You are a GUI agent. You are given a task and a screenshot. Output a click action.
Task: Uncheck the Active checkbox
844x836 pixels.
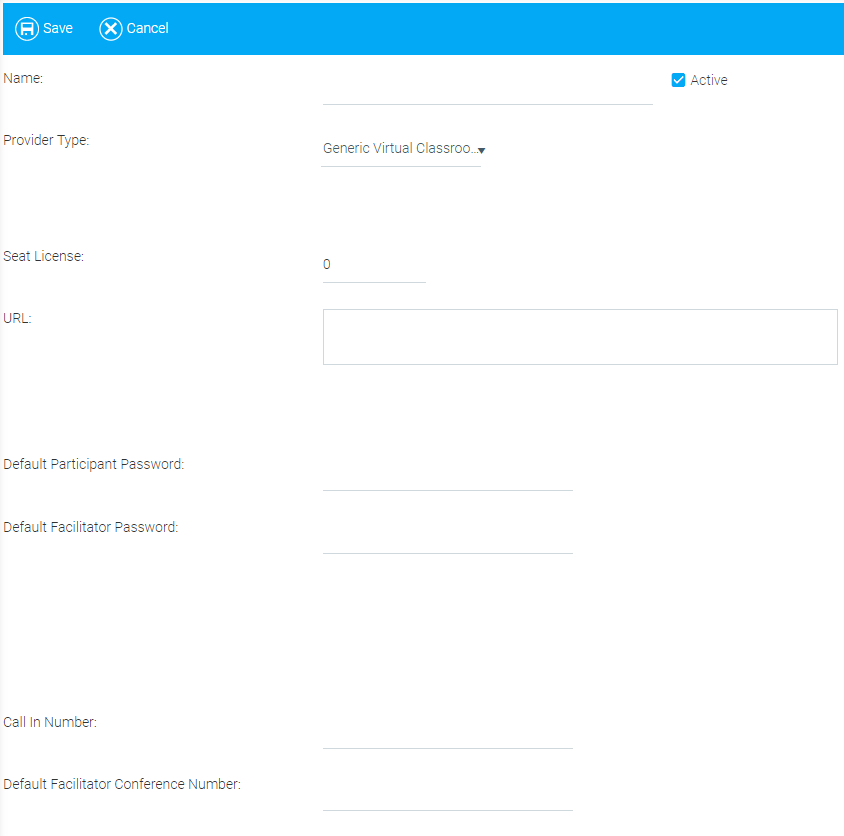coord(678,80)
